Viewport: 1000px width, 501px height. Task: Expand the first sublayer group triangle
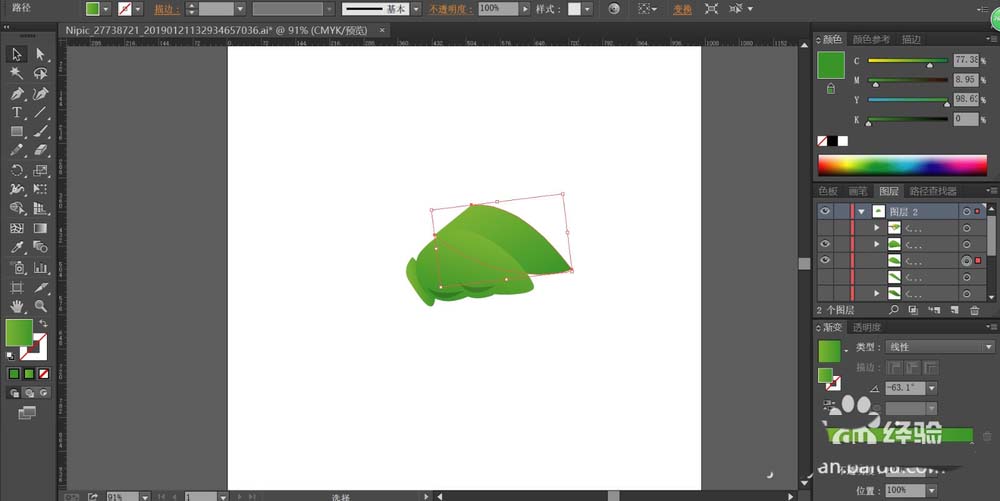(x=876, y=228)
